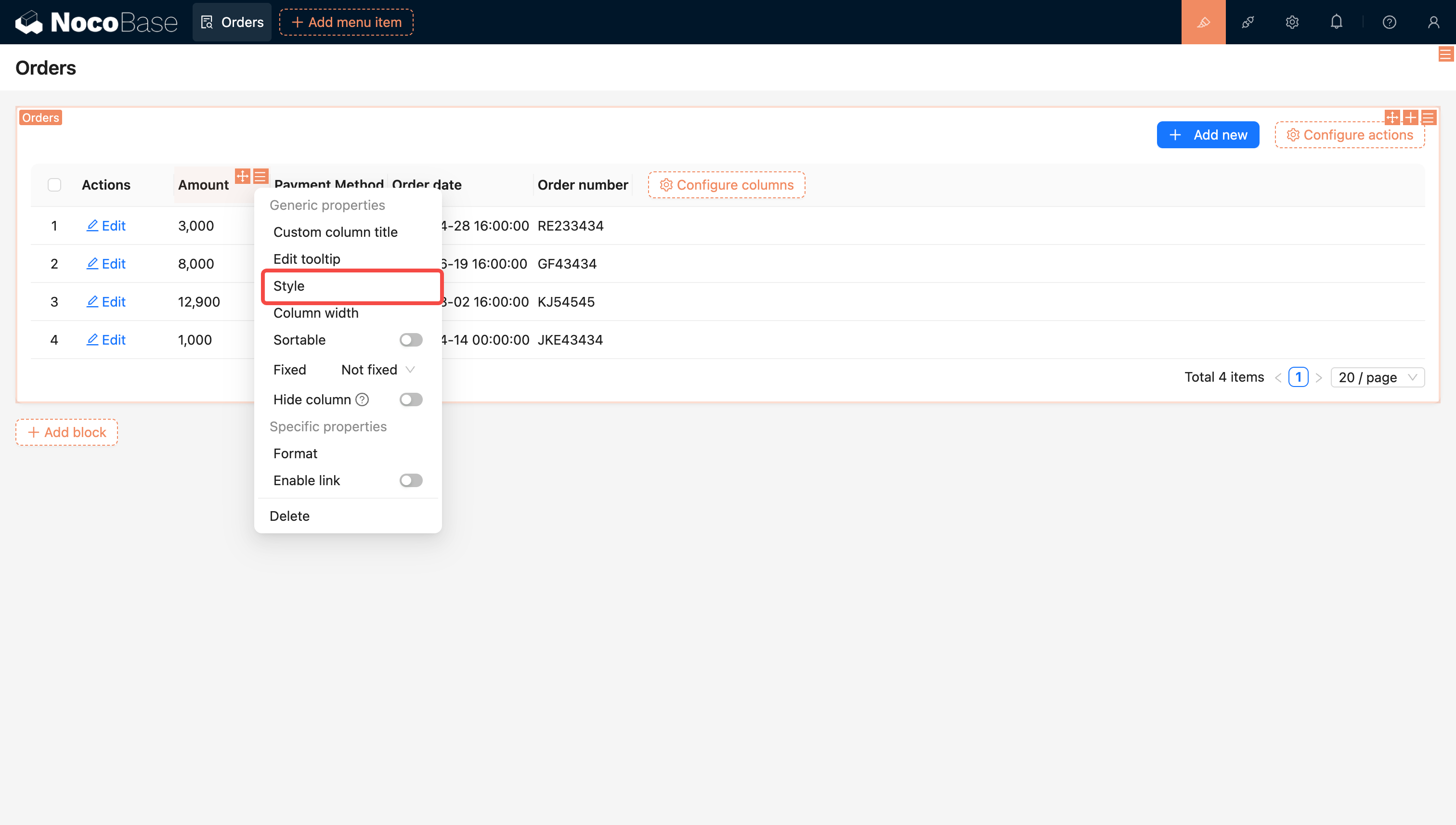Enable the Sortable toggle
The width and height of the screenshot is (1456, 825).
(x=410, y=340)
